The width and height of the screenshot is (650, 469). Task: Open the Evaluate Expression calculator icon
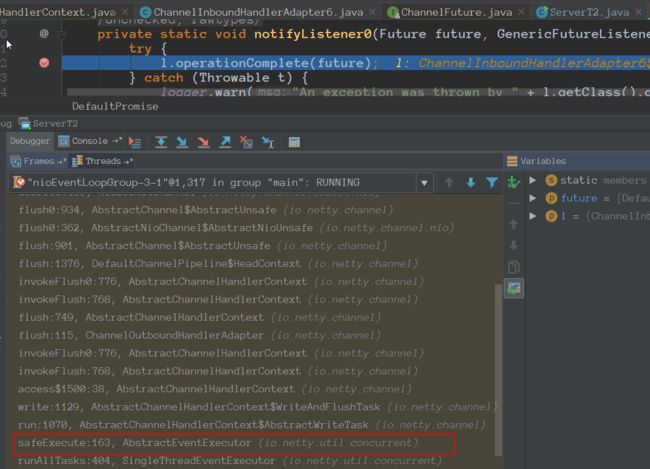294,142
